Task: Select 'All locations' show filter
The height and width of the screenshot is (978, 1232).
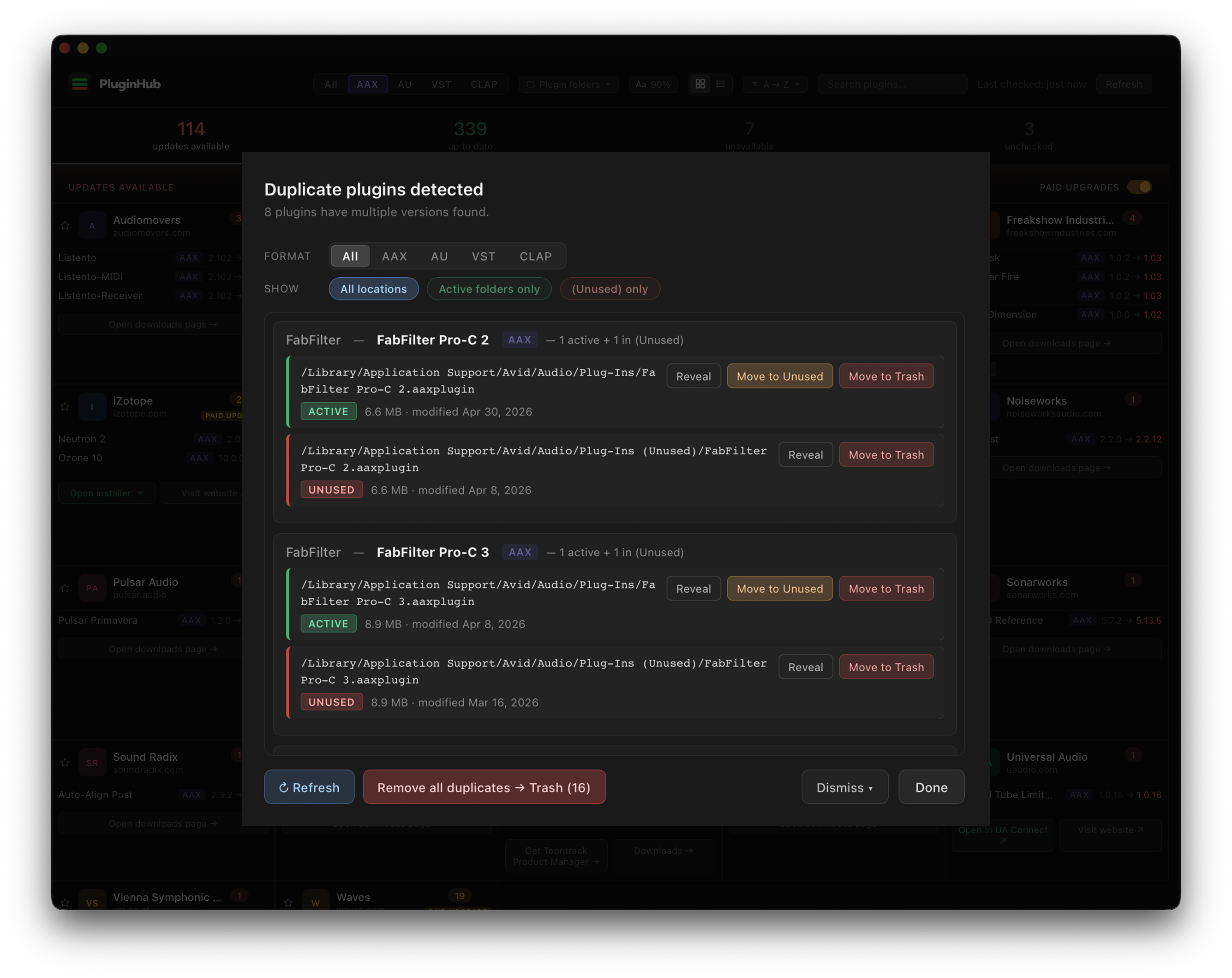Action: pyautogui.click(x=374, y=288)
